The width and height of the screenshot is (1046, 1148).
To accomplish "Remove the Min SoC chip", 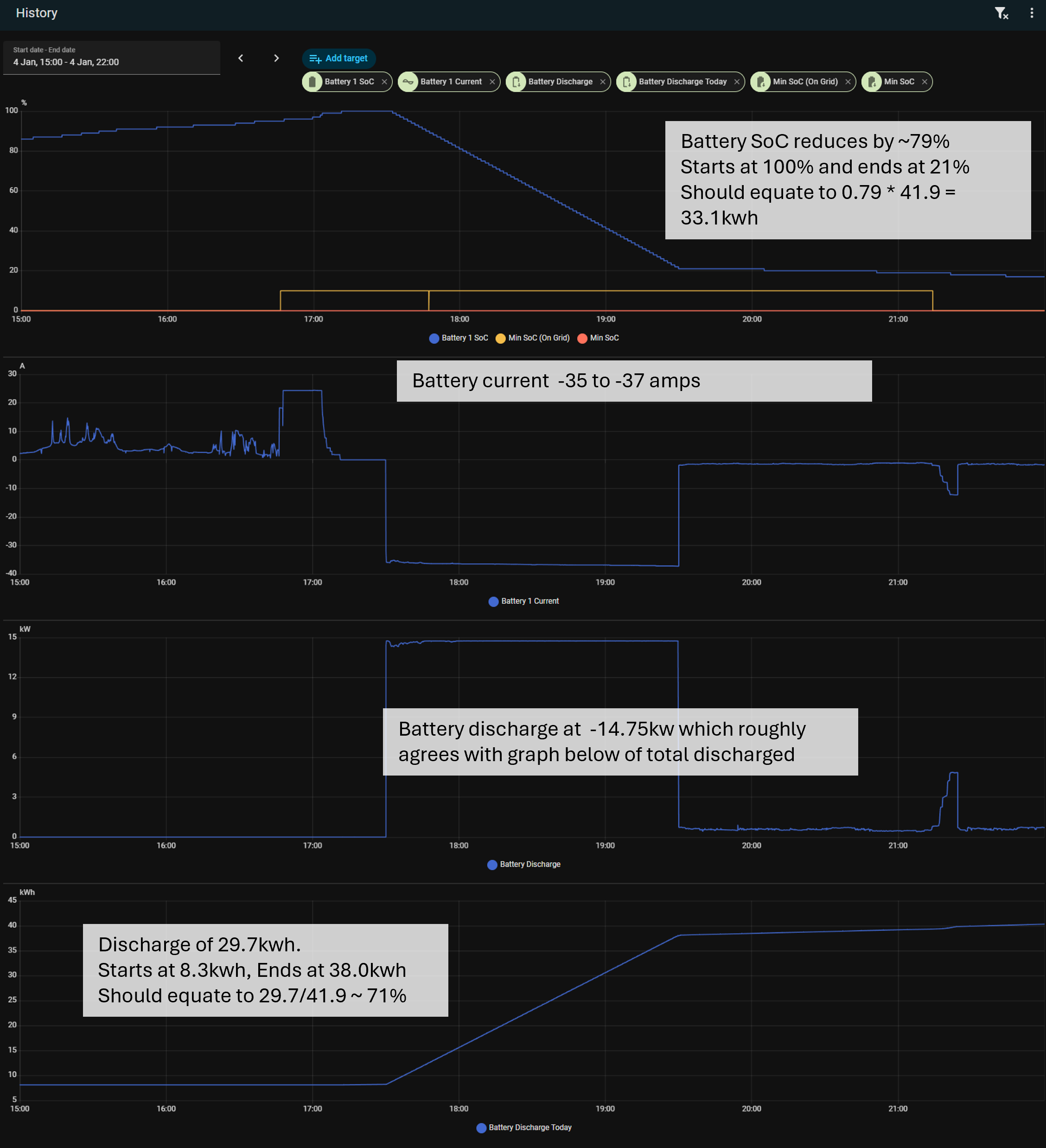I will pos(925,82).
